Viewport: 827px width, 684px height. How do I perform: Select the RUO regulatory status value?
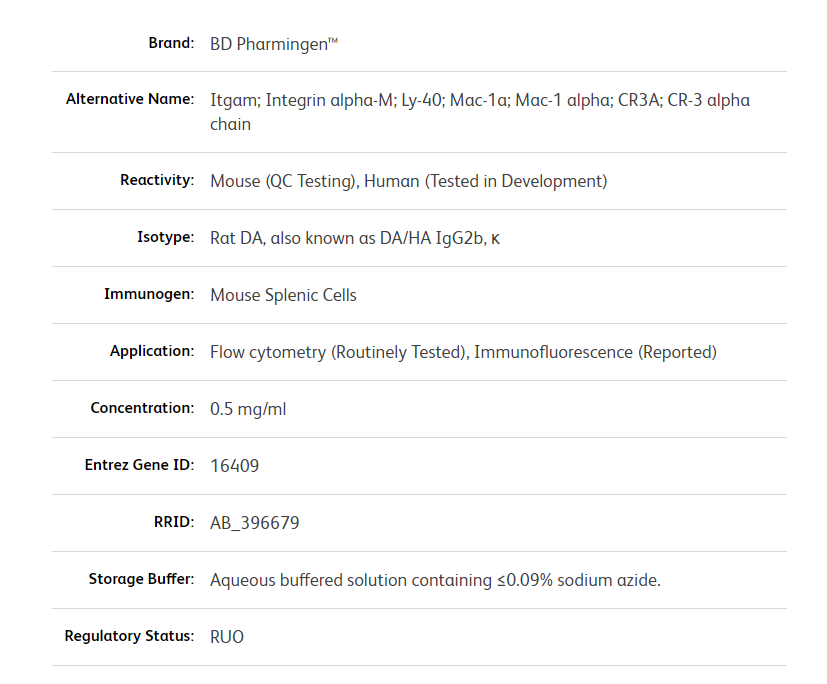coord(227,637)
